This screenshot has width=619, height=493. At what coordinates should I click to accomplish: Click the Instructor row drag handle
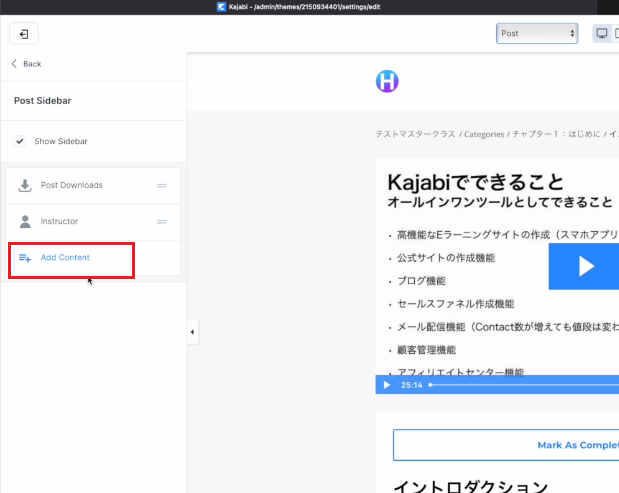click(x=161, y=222)
